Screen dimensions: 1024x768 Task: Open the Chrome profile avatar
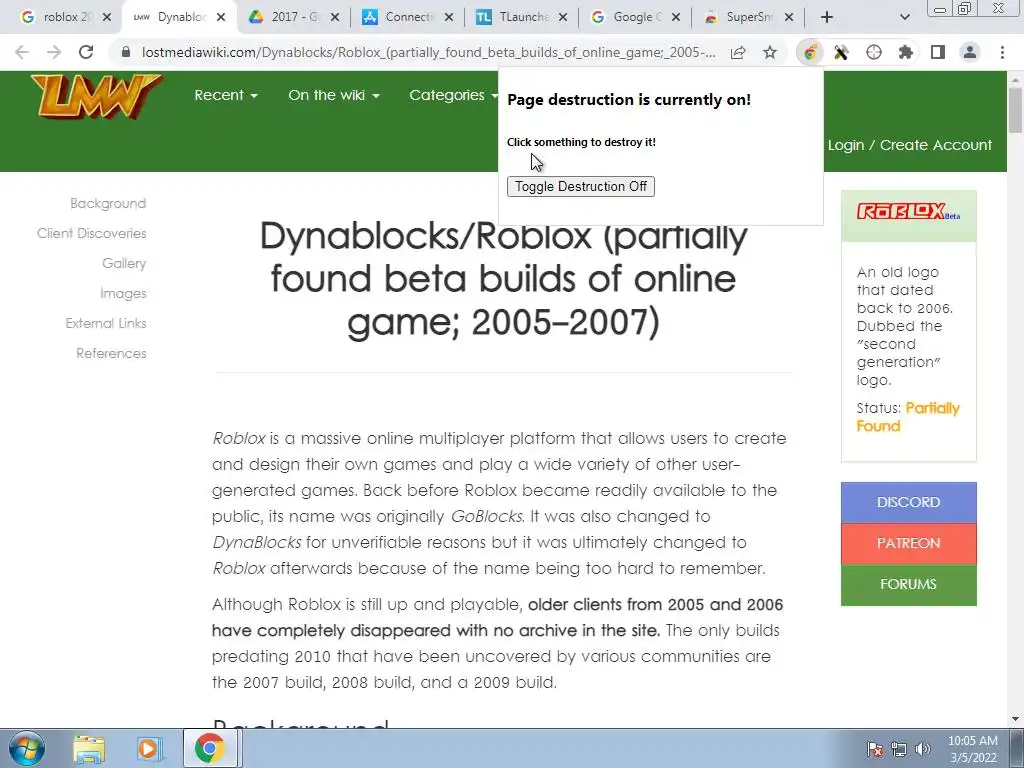click(970, 52)
